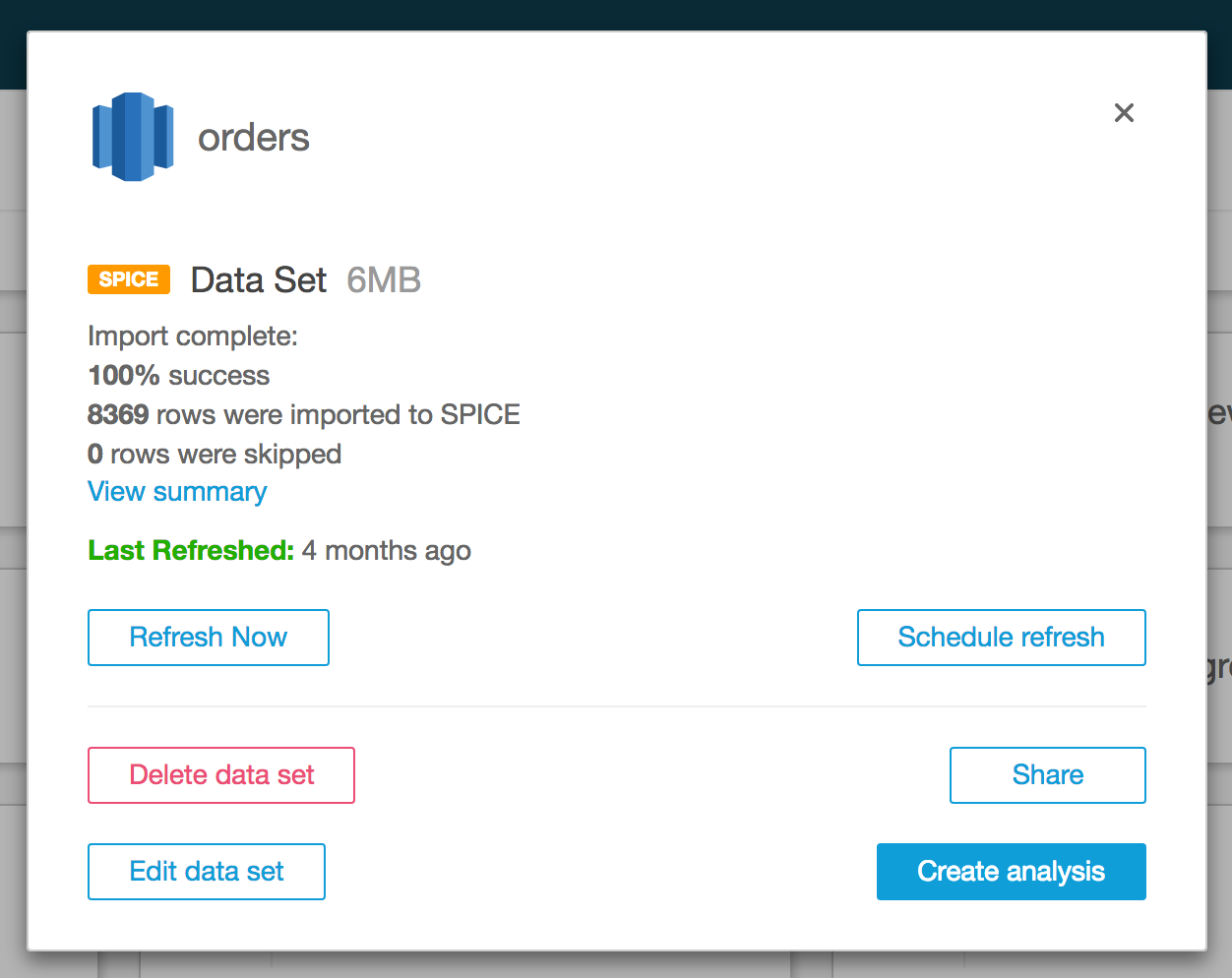This screenshot has width=1232, height=978.
Task: Click the QuickSight database icon beside orders
Action: point(133,137)
